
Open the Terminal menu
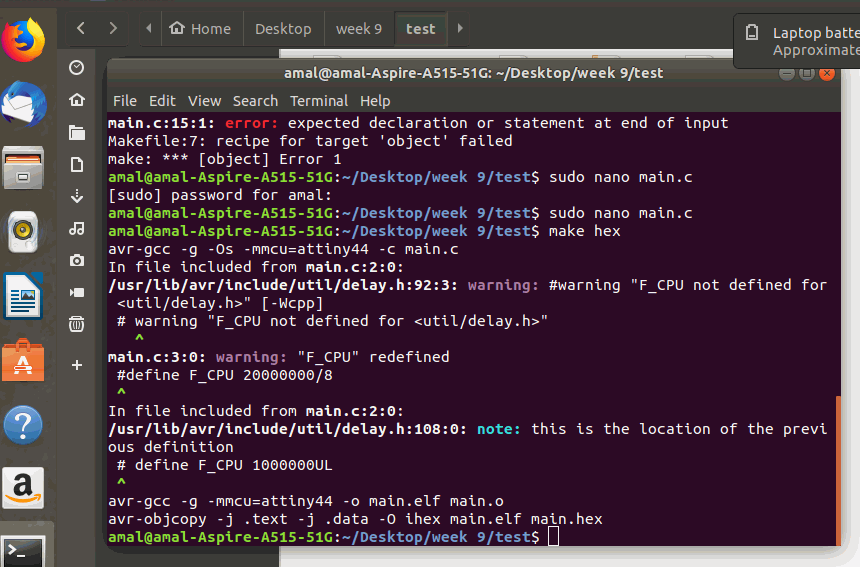point(319,101)
